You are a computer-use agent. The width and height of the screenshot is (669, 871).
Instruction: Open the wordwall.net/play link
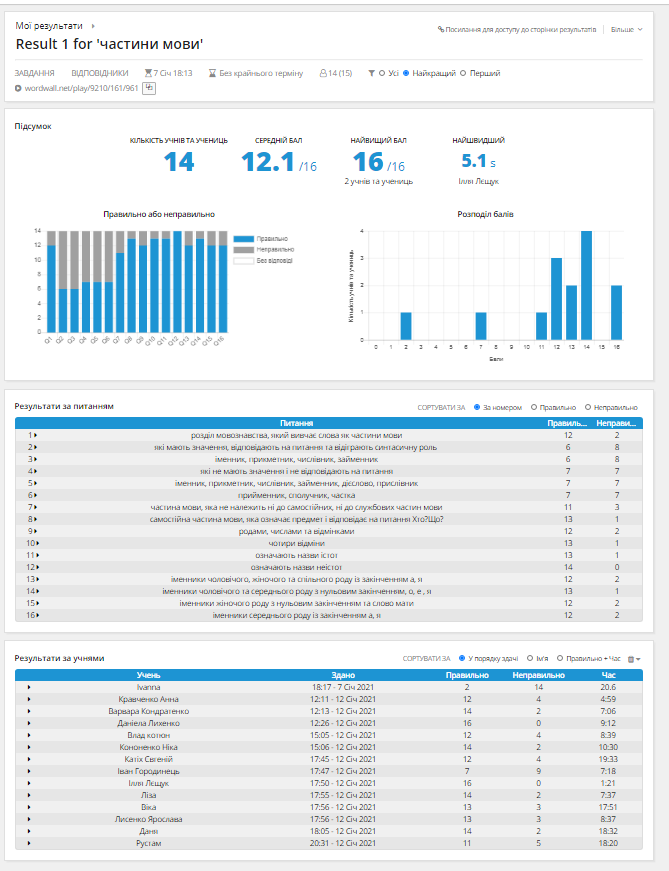(81, 88)
